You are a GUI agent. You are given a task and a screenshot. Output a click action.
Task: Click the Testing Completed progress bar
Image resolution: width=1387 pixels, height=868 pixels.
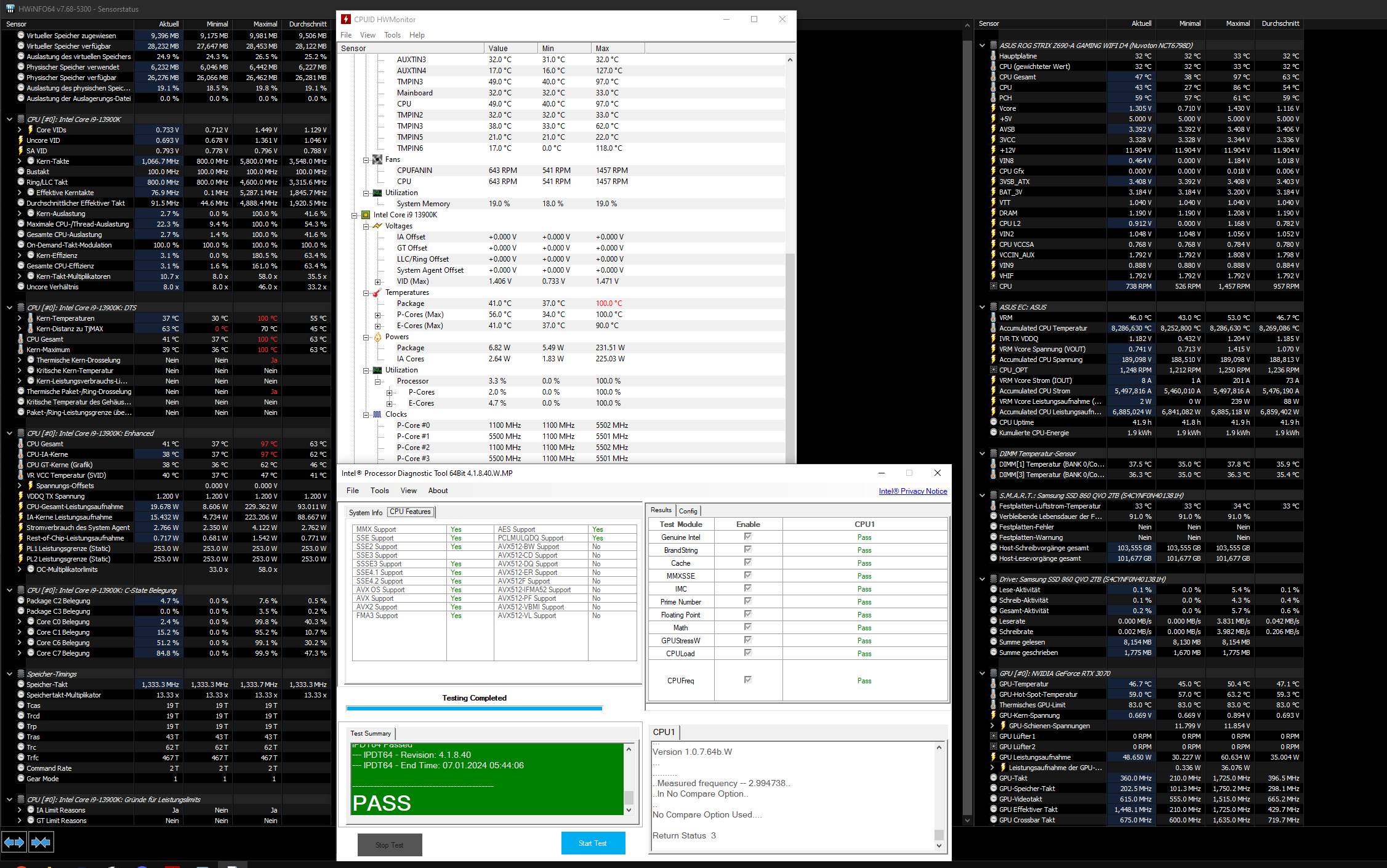(x=474, y=709)
